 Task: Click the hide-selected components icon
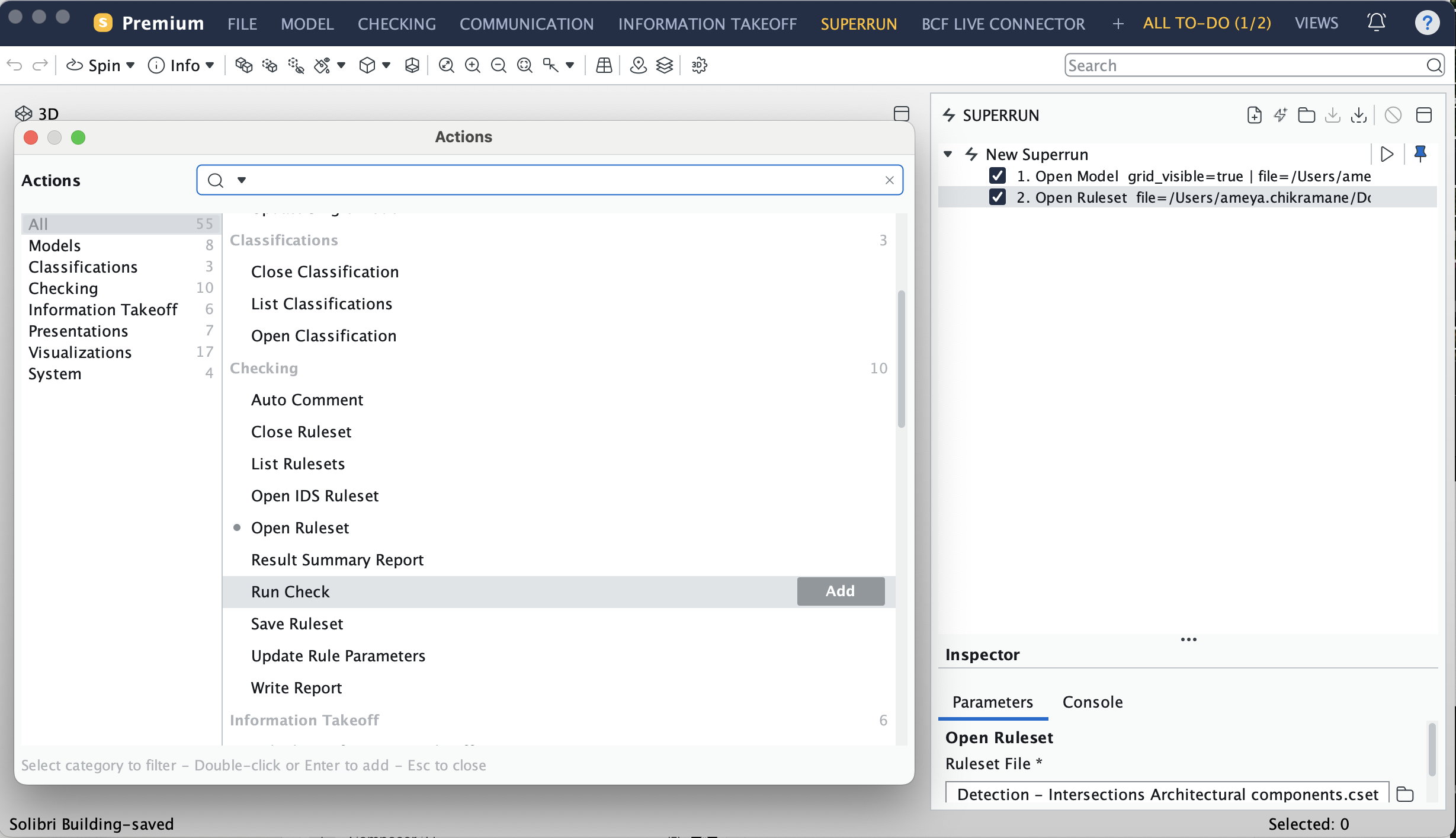click(296, 65)
